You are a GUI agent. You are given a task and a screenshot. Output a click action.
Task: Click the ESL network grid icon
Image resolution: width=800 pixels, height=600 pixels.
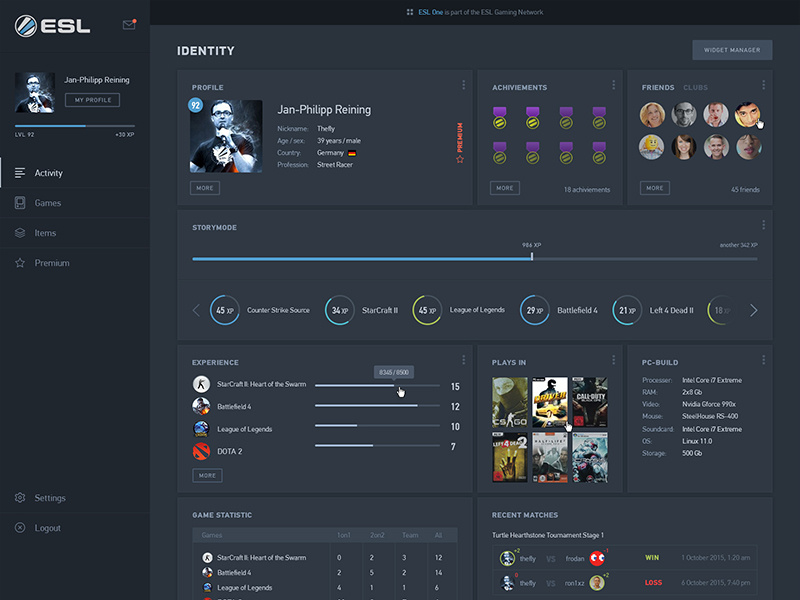410,12
